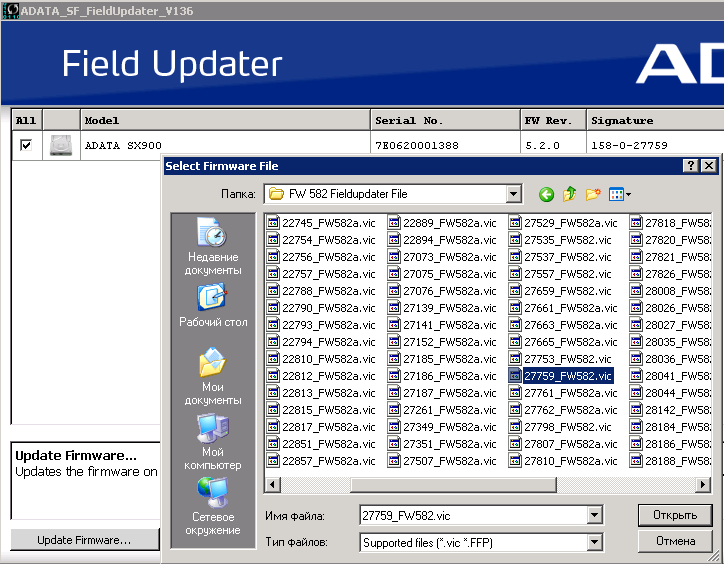This screenshot has height=565, width=724.
Task: Click the Back arrow icon in file dialog
Action: click(546, 194)
